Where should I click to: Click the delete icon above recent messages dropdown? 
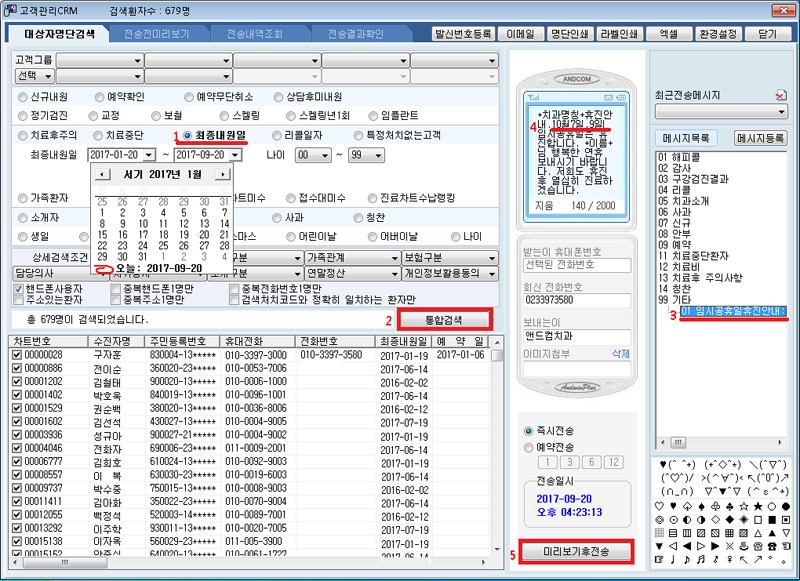pyautogui.click(x=781, y=95)
